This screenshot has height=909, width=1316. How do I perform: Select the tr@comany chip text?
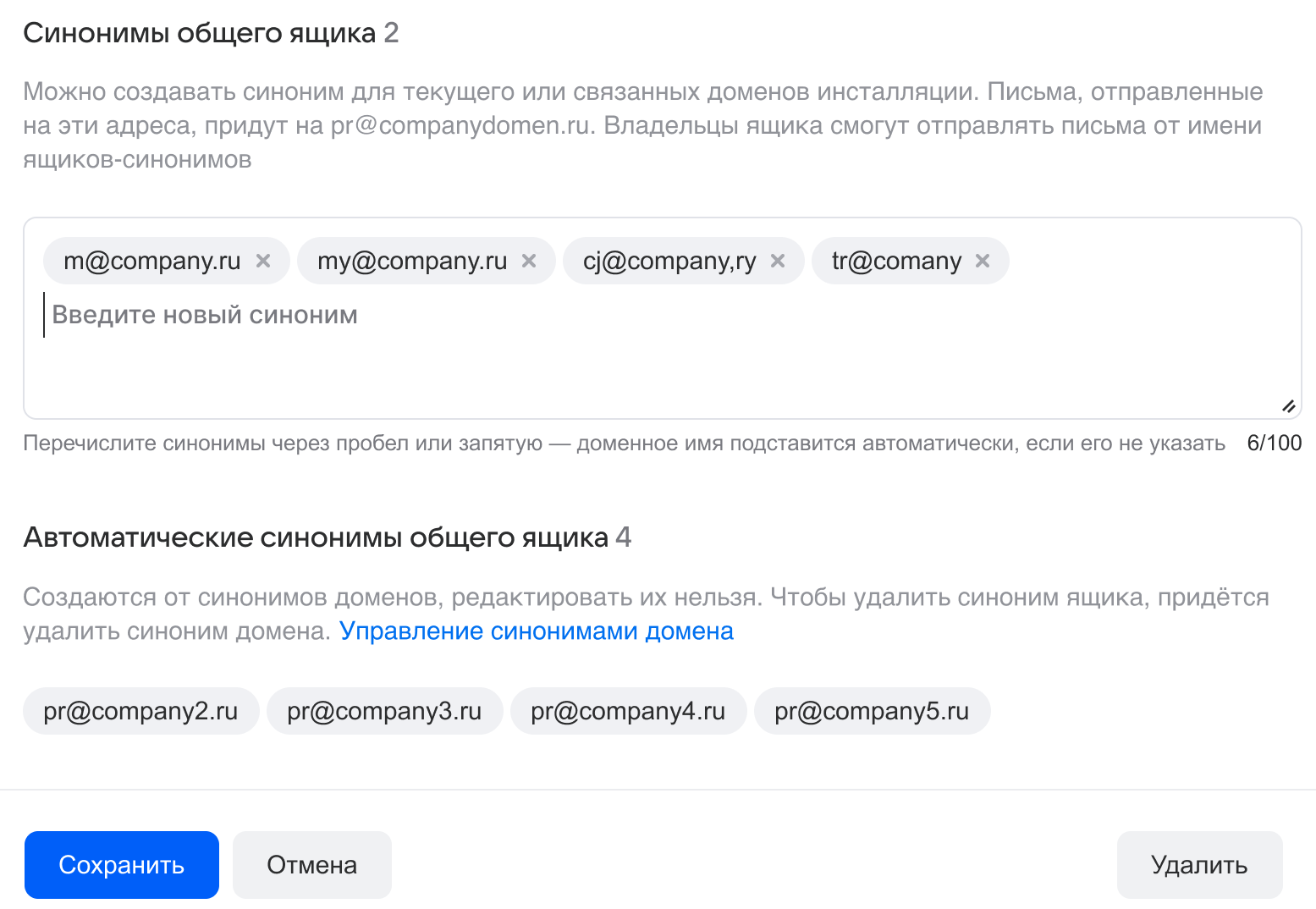point(896,261)
